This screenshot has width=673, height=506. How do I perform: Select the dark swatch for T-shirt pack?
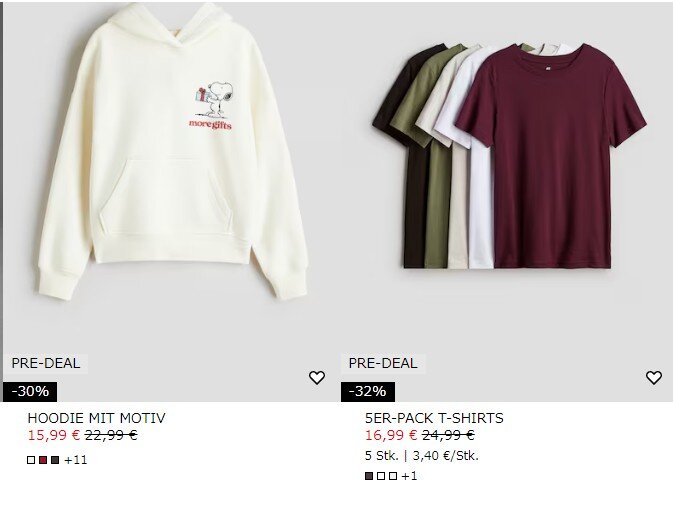click(x=369, y=476)
